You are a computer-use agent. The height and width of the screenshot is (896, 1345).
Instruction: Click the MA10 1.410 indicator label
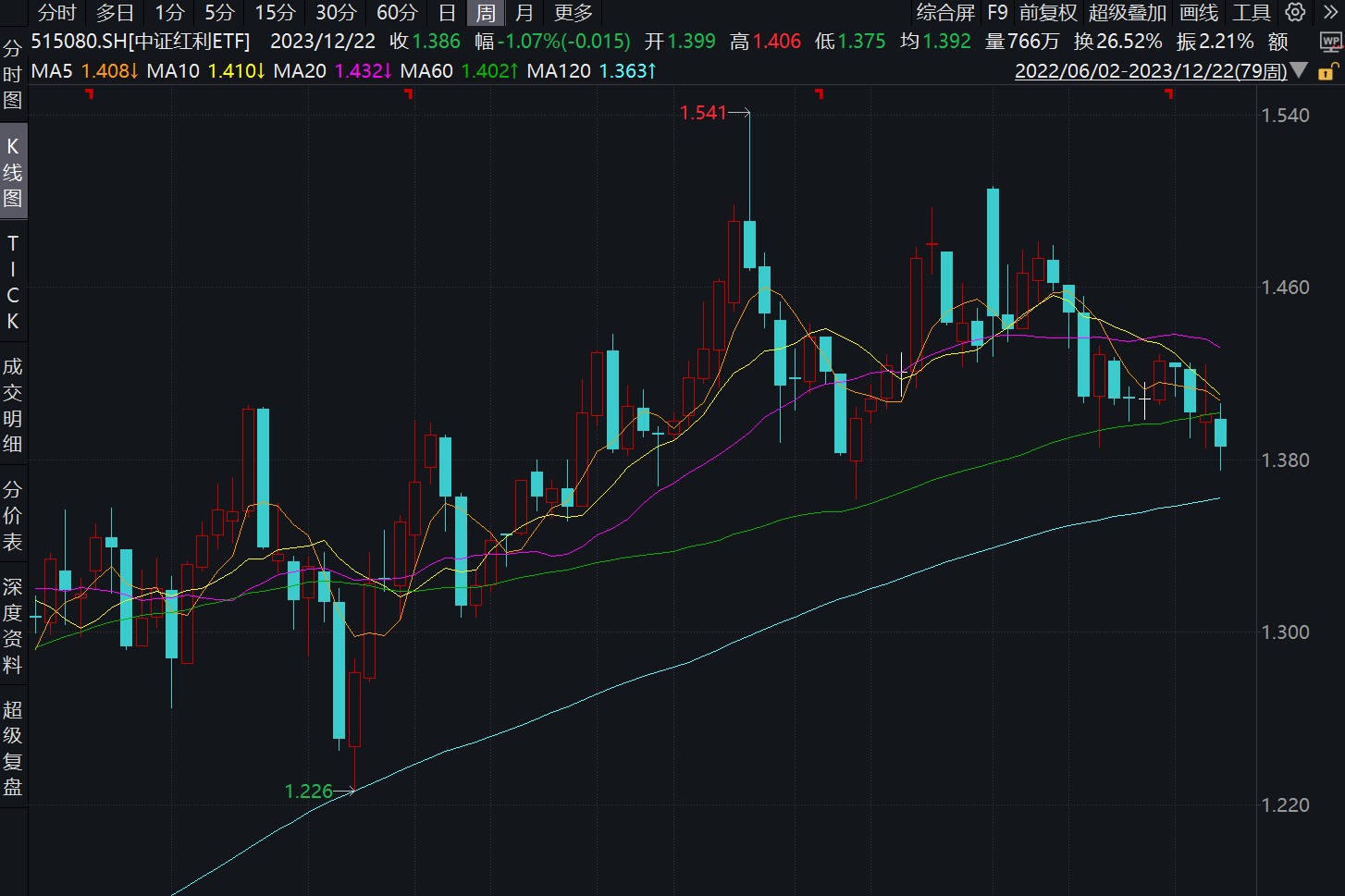click(x=205, y=71)
